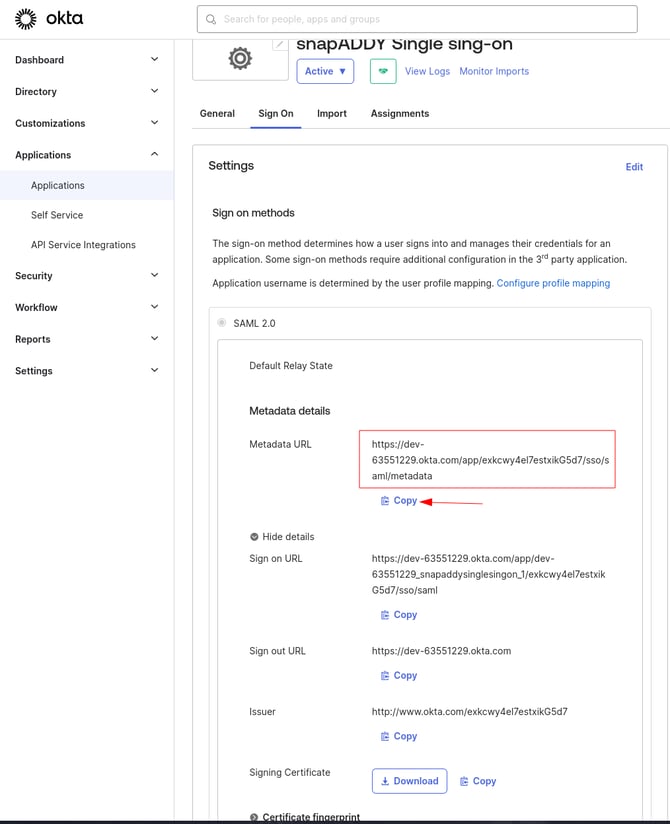This screenshot has height=824, width=670.
Task: Click the Okta logo icon
Action: tap(25, 19)
